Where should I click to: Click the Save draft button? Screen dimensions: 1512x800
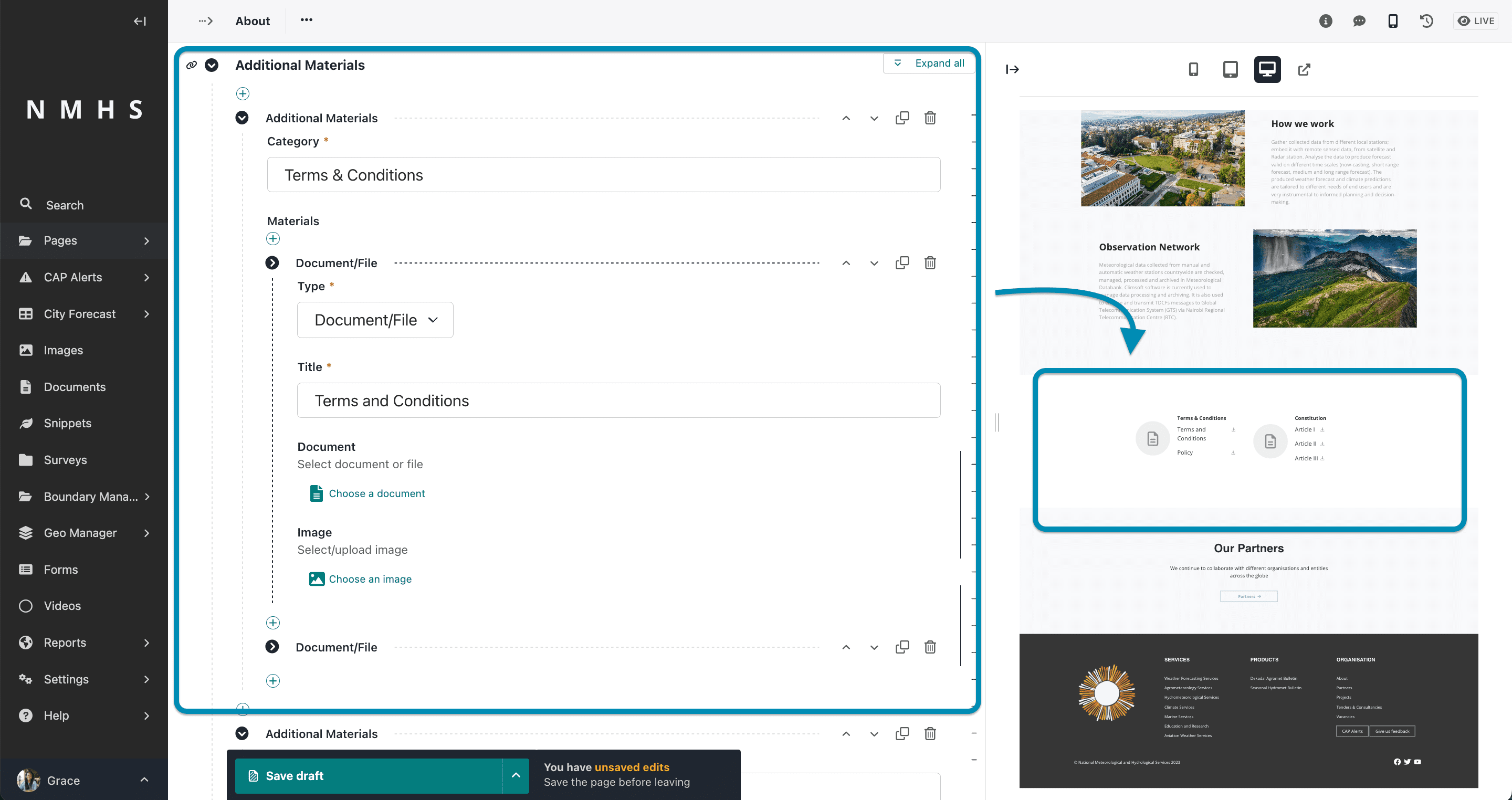369,776
